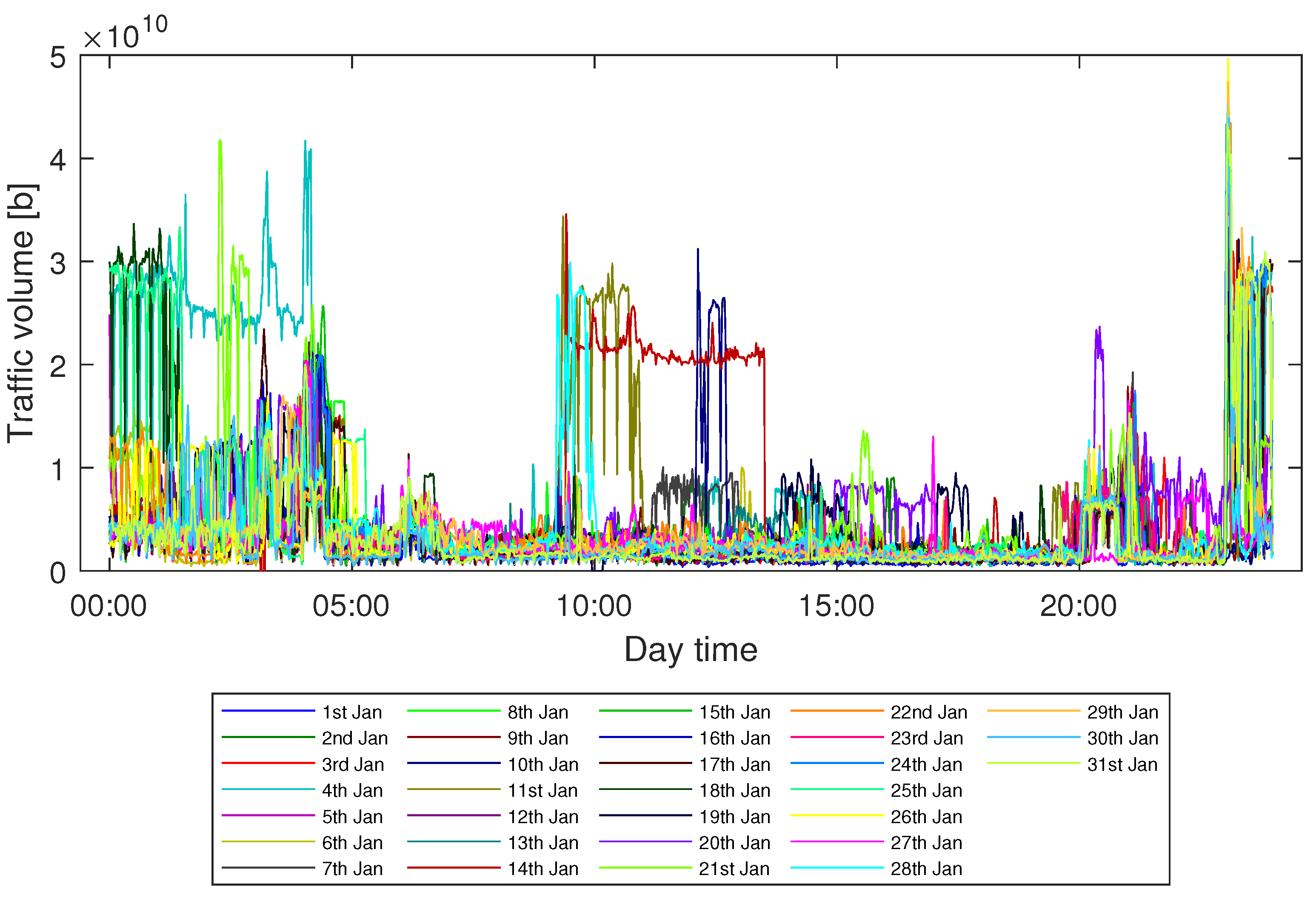Screen dimensions: 1316x898
Task: Click the Traffic volume [b] y-axis title
Action: [x=22, y=313]
